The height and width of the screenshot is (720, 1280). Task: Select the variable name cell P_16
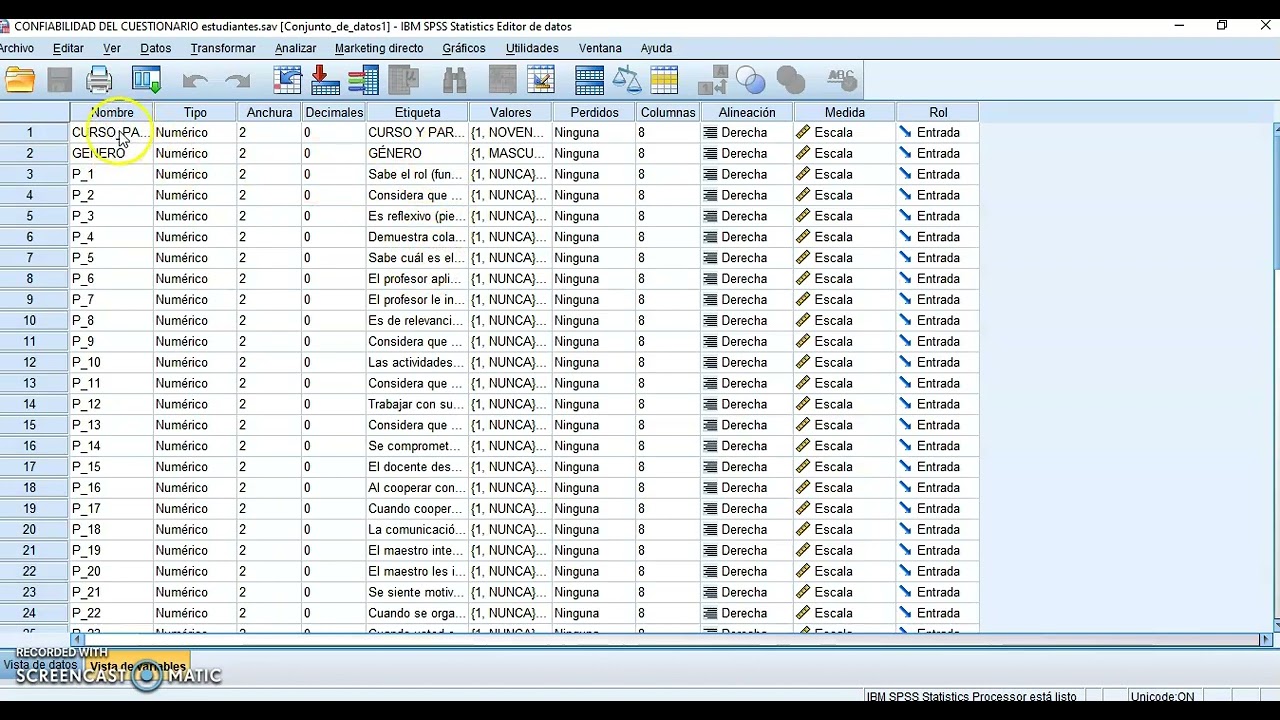pos(111,488)
